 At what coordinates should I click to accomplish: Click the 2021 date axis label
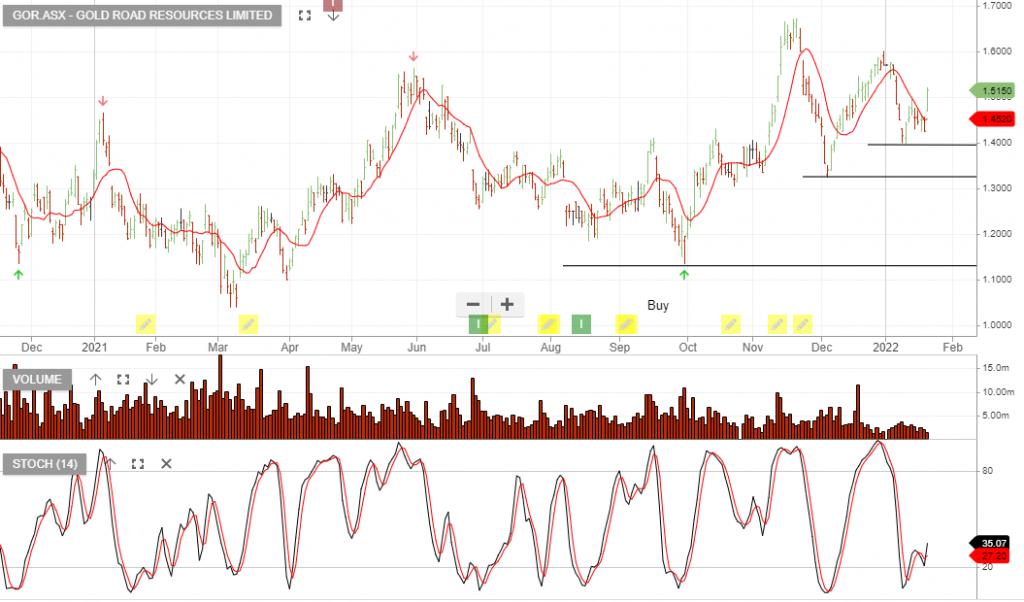pyautogui.click(x=95, y=347)
